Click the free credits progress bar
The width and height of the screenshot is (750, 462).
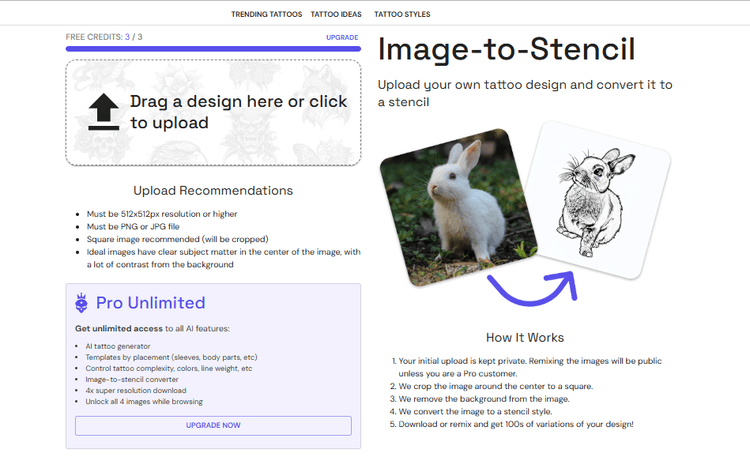pyautogui.click(x=213, y=48)
